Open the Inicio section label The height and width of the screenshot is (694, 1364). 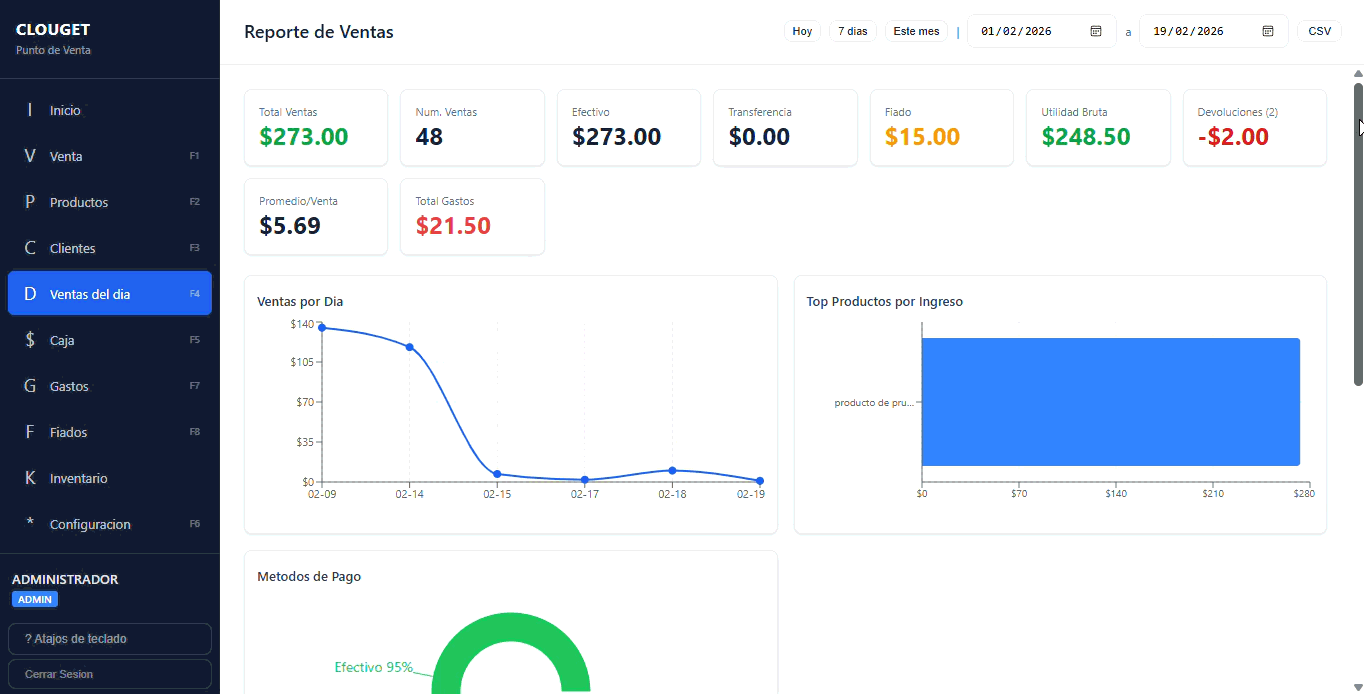click(65, 110)
